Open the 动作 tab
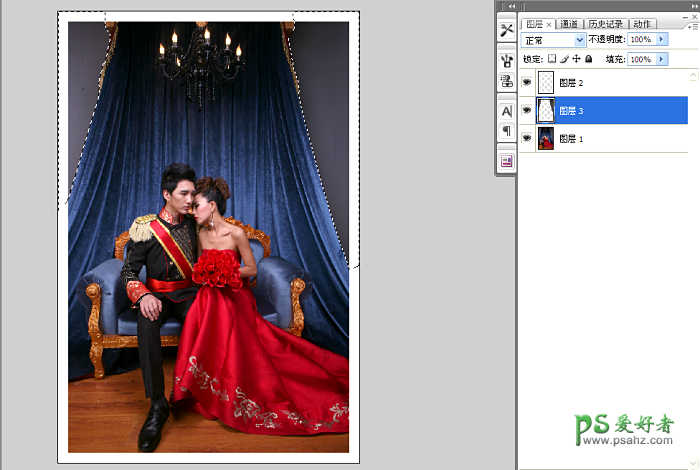Image resolution: width=700 pixels, height=470 pixels. coord(641,23)
